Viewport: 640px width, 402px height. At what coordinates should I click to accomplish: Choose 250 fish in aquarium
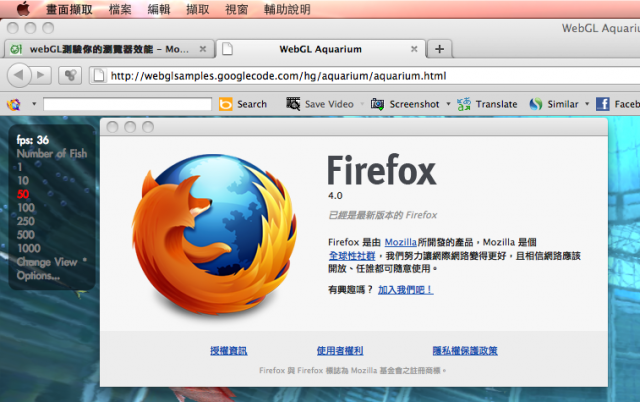tap(26, 221)
